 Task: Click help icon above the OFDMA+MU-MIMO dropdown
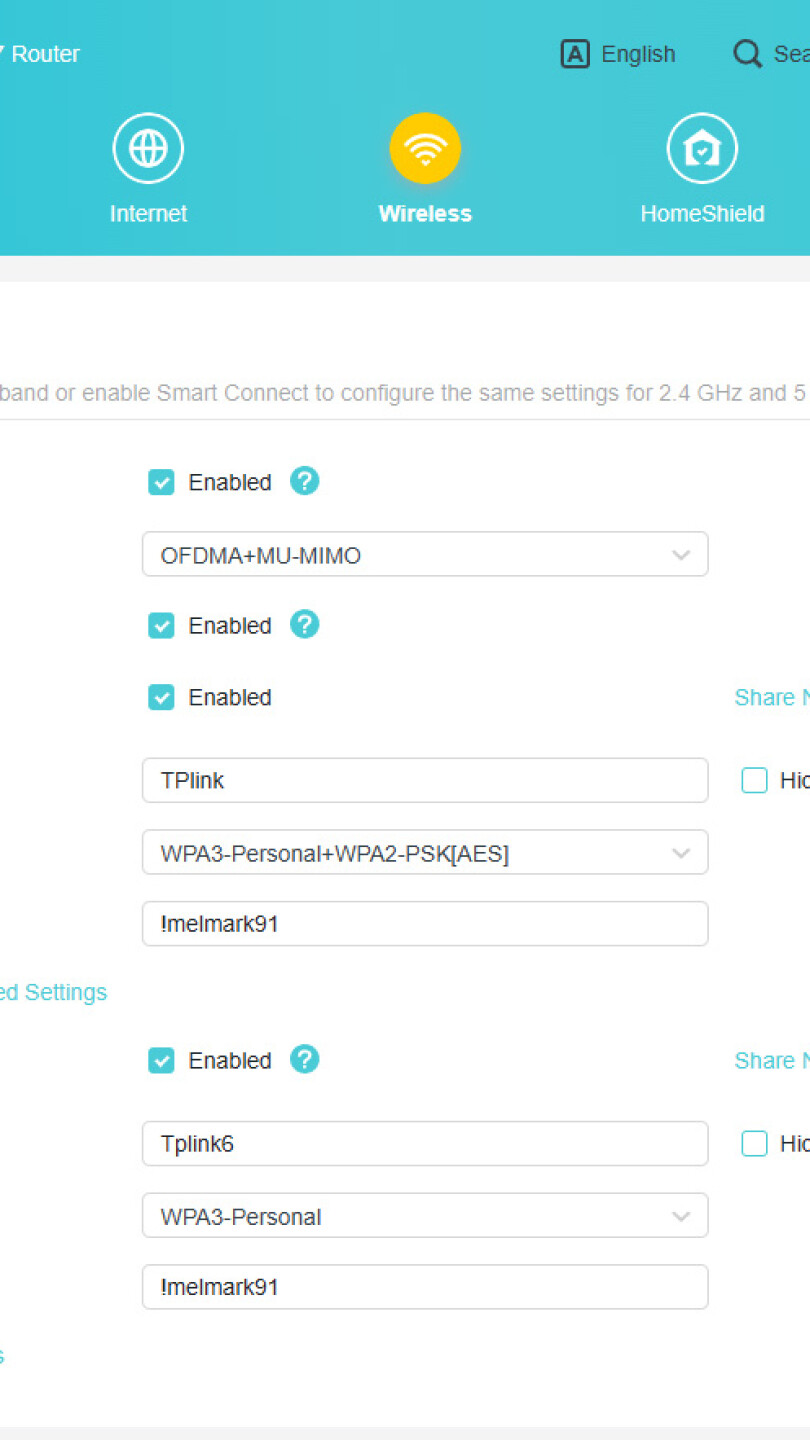(304, 481)
